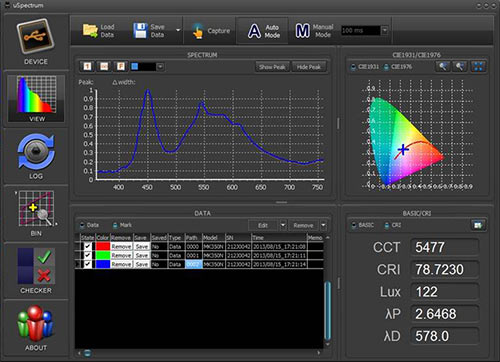Screen dimensions: 500x362
Task: Click the Save Data floppy disk icon
Action: [x=140, y=31]
